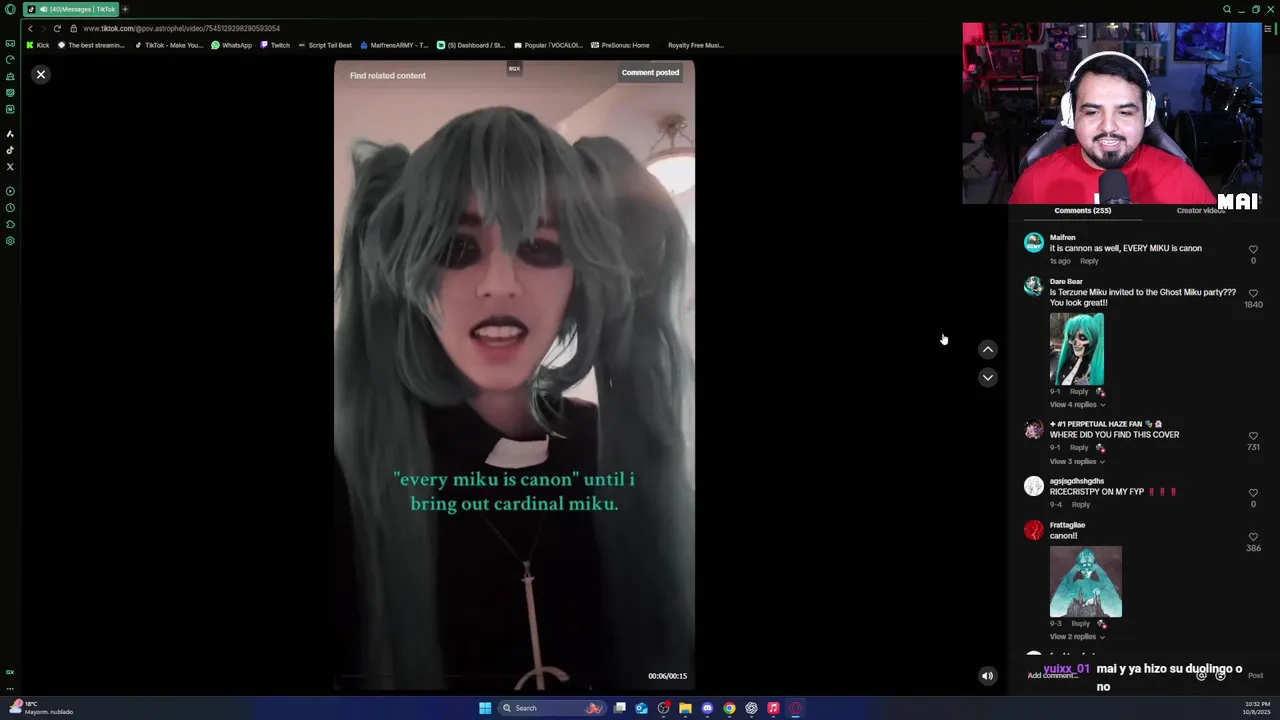The height and width of the screenshot is (720, 1280).
Task: Reply to the RICECRISTPY ON MY FYP comment
Action: pyautogui.click(x=1080, y=504)
